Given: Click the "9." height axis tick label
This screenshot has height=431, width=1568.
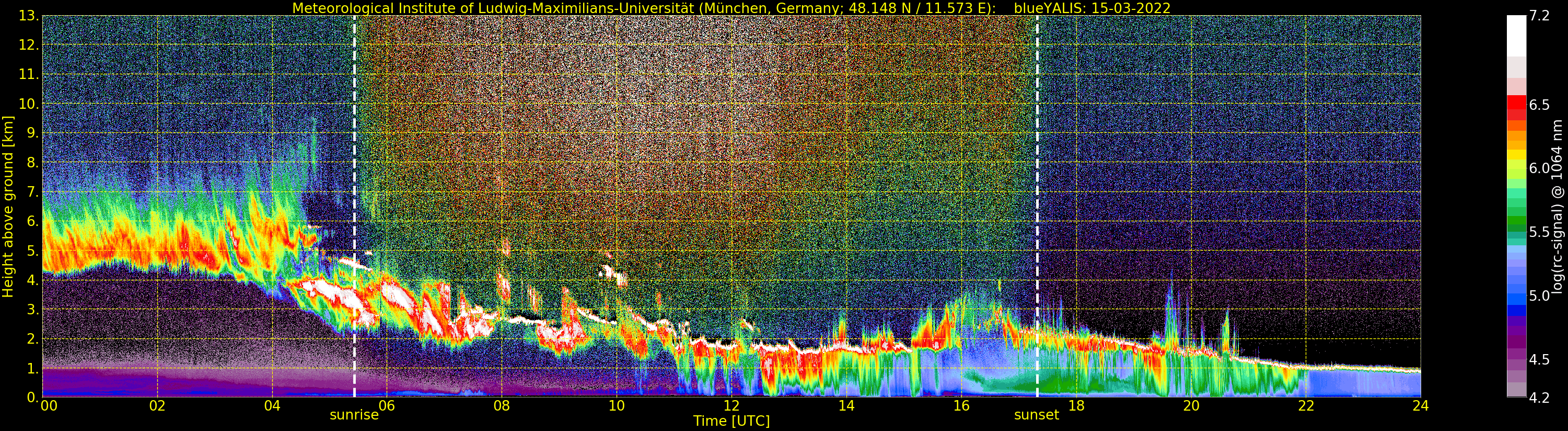Looking at the screenshot, I should click(33, 133).
